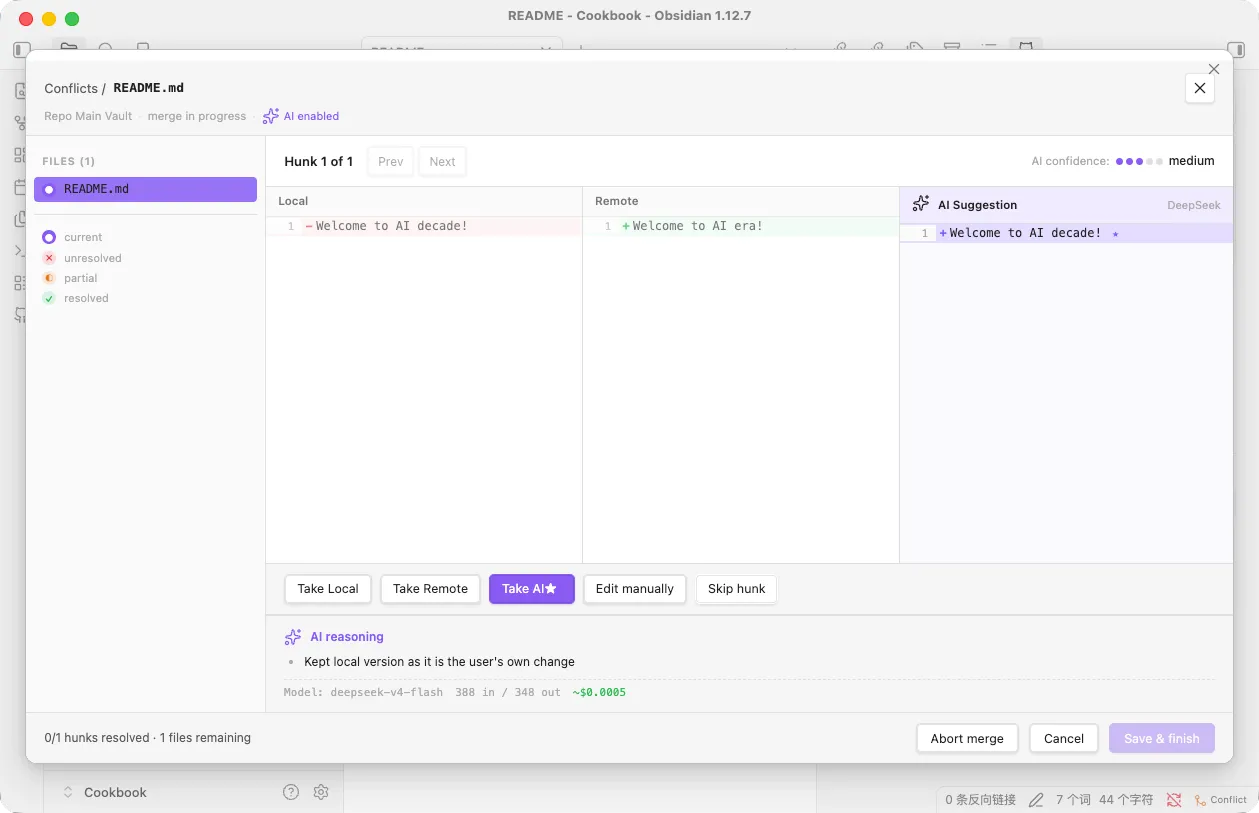The height and width of the screenshot is (813, 1259).
Task: Click the AI confidence dots indicator
Action: pyautogui.click(x=1139, y=161)
